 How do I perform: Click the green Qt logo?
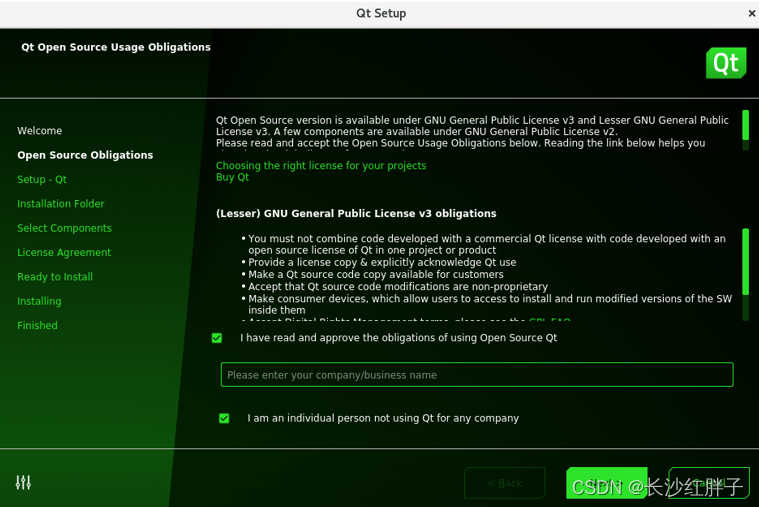click(x=726, y=63)
